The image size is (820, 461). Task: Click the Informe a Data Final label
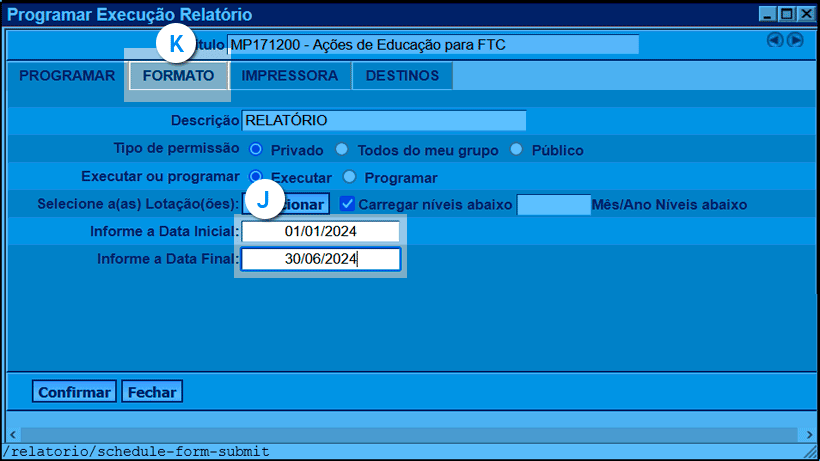168,259
